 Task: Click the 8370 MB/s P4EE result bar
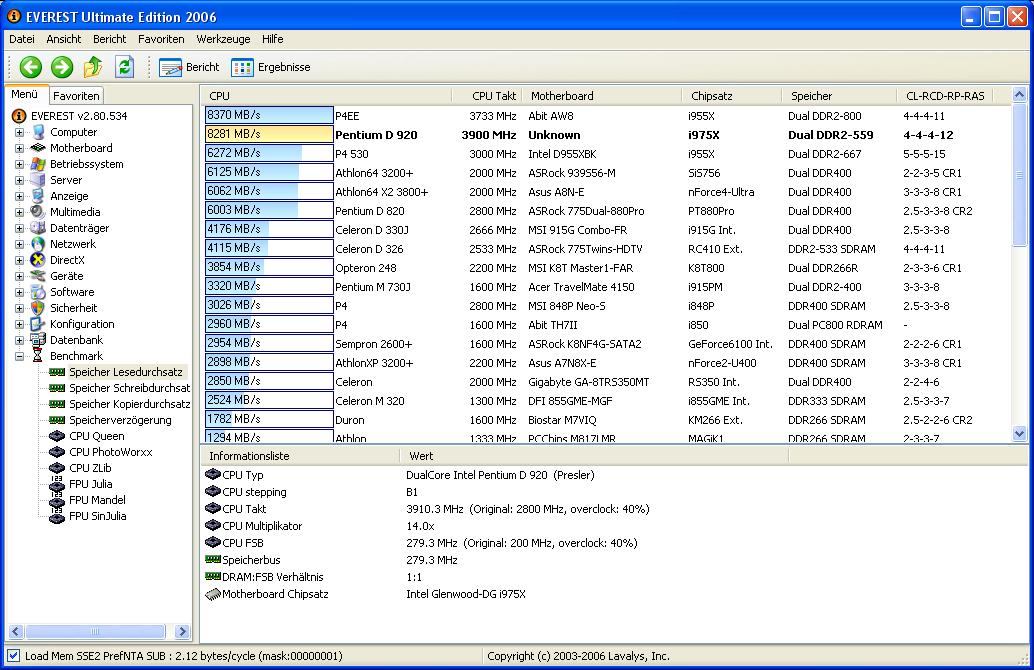pyautogui.click(x=269, y=115)
